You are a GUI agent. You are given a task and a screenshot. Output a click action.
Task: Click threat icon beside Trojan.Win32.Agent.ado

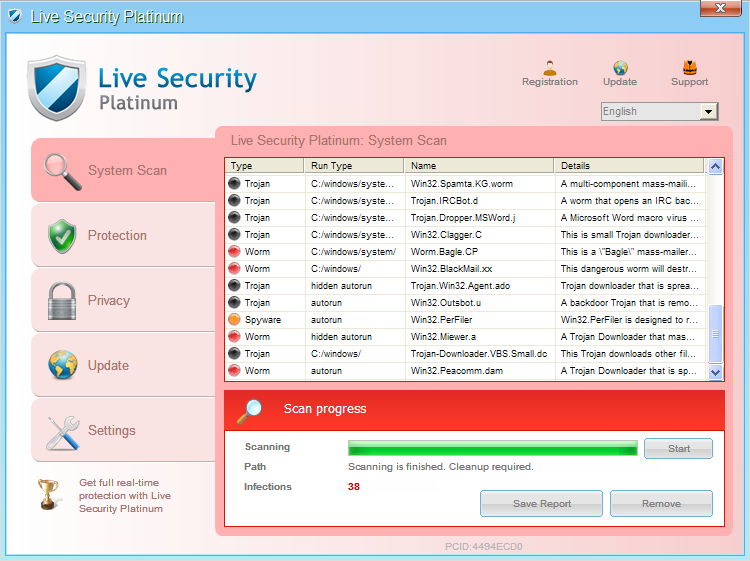(234, 286)
